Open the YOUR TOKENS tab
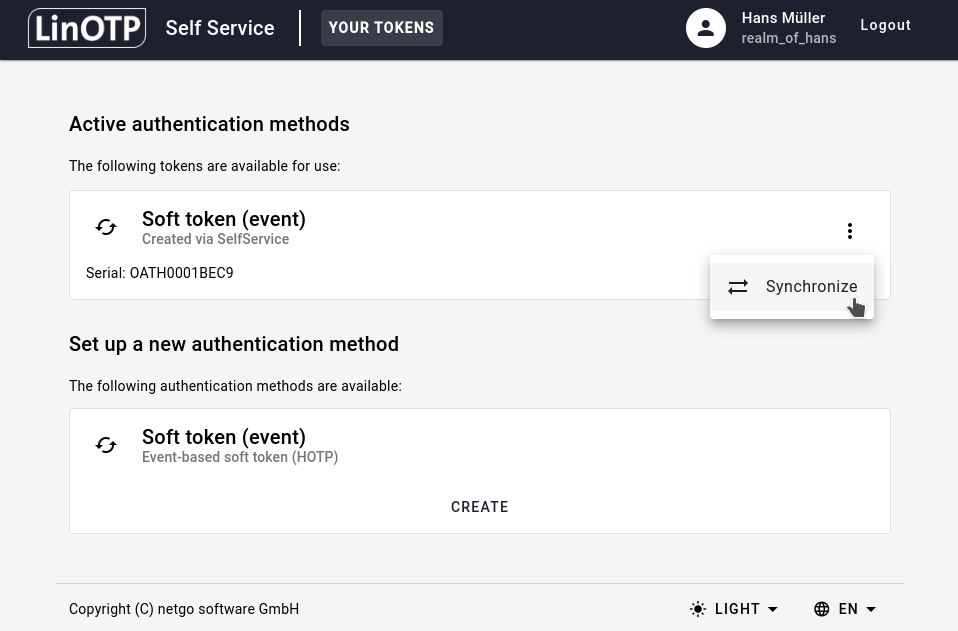This screenshot has width=958, height=631. [381, 28]
